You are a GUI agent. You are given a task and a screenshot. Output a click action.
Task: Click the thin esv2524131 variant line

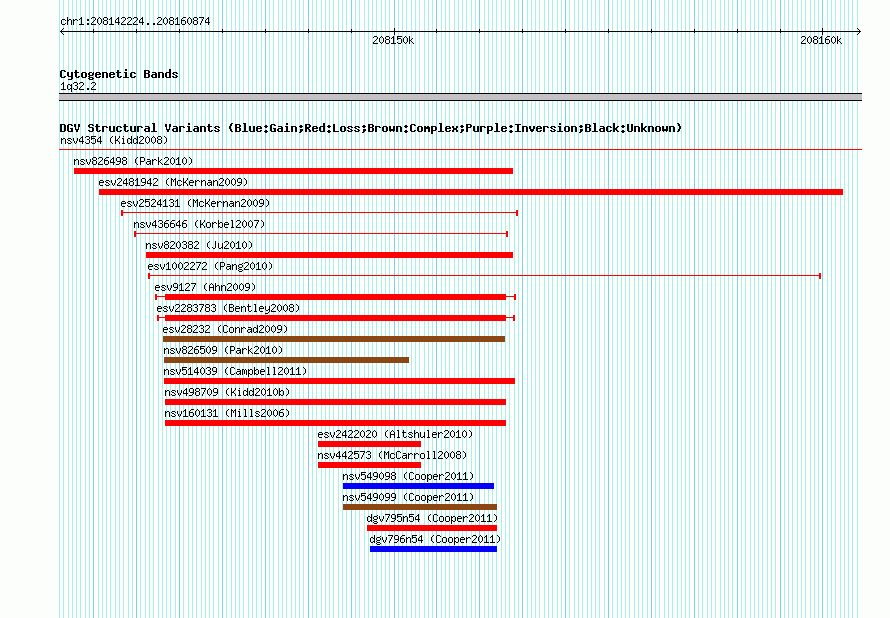coord(320,213)
